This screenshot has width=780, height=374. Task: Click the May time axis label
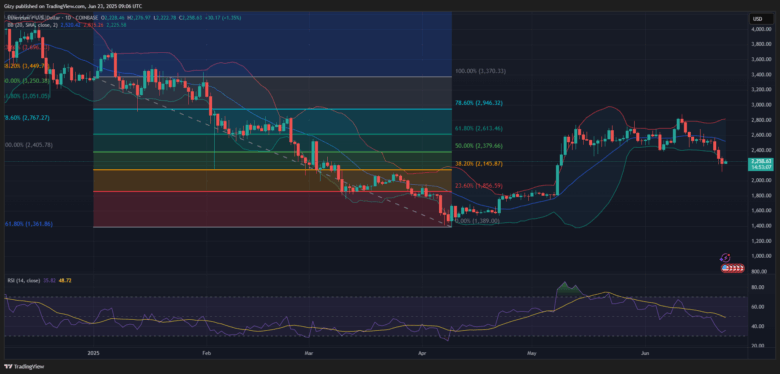(532, 353)
